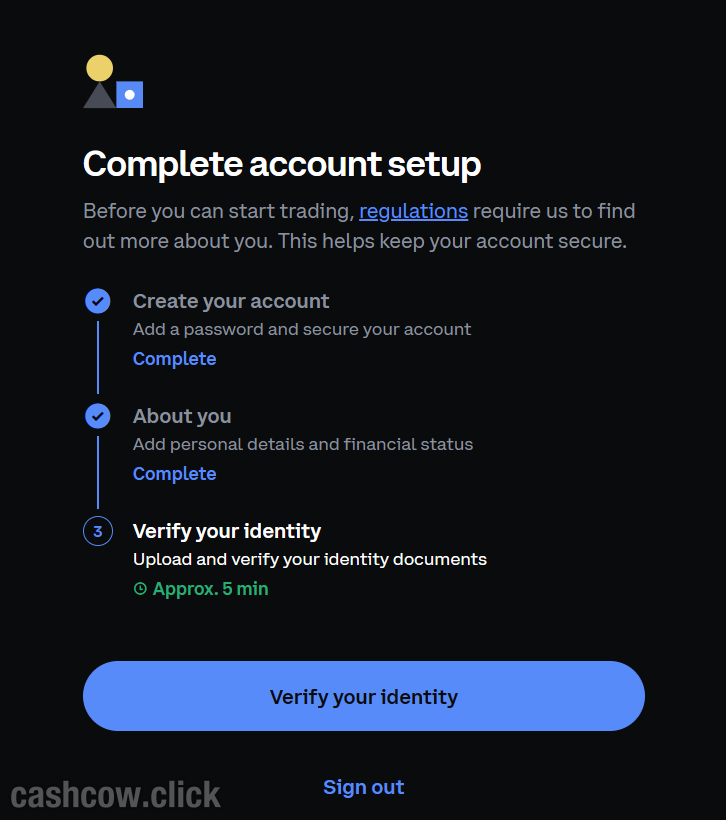Image resolution: width=726 pixels, height=820 pixels.
Task: Click the Complete account setup heading
Action: tap(282, 164)
